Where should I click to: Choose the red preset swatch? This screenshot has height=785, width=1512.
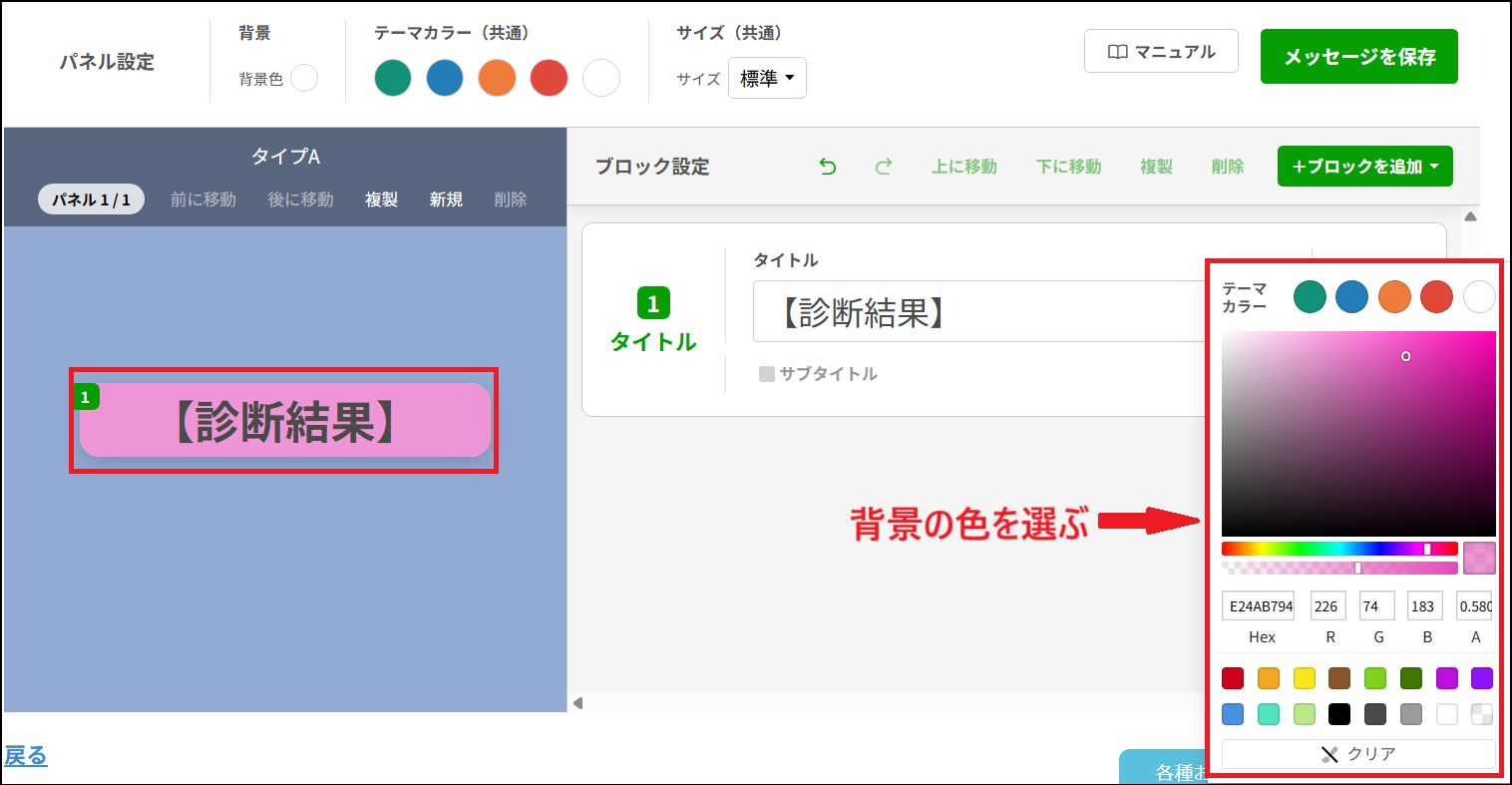tap(1233, 678)
